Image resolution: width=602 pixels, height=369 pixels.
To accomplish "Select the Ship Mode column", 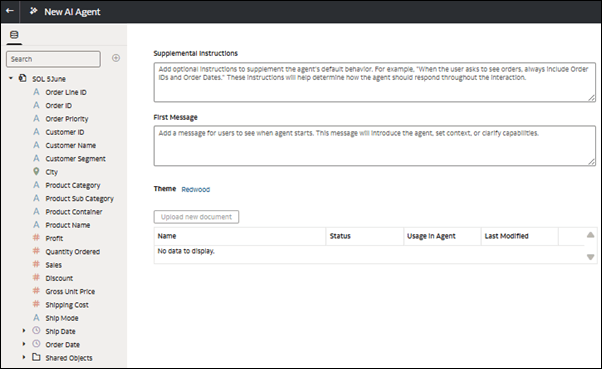I will (62, 318).
